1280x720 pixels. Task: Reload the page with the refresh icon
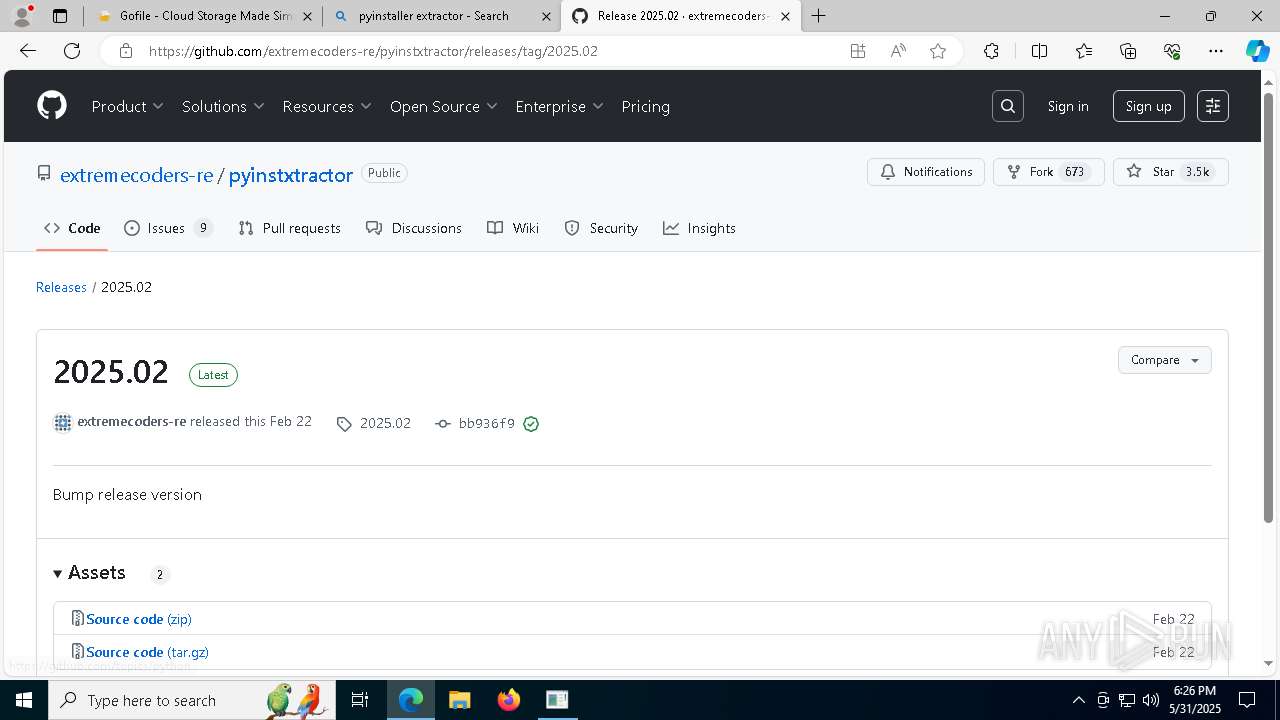[72, 51]
